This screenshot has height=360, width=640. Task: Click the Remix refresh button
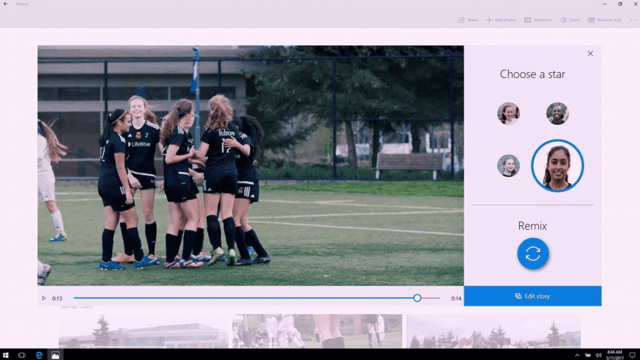tap(533, 253)
